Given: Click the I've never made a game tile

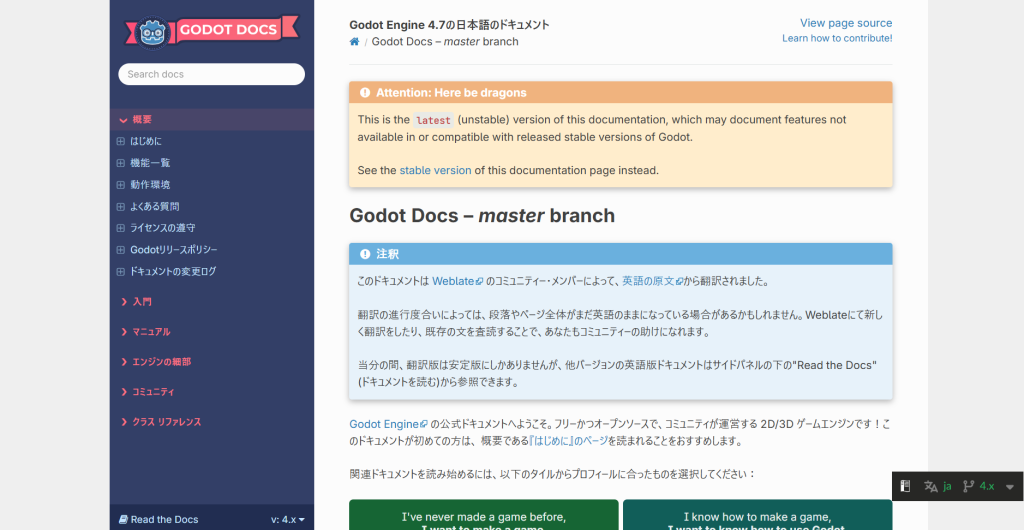Looking at the screenshot, I should (x=483, y=515).
